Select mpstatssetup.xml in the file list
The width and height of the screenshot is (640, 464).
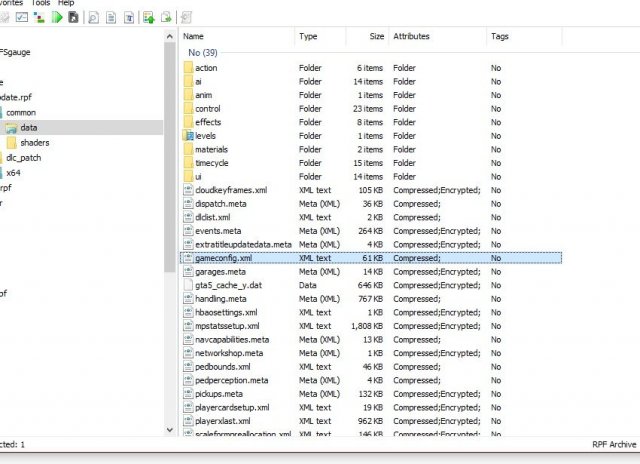pyautogui.click(x=371, y=326)
